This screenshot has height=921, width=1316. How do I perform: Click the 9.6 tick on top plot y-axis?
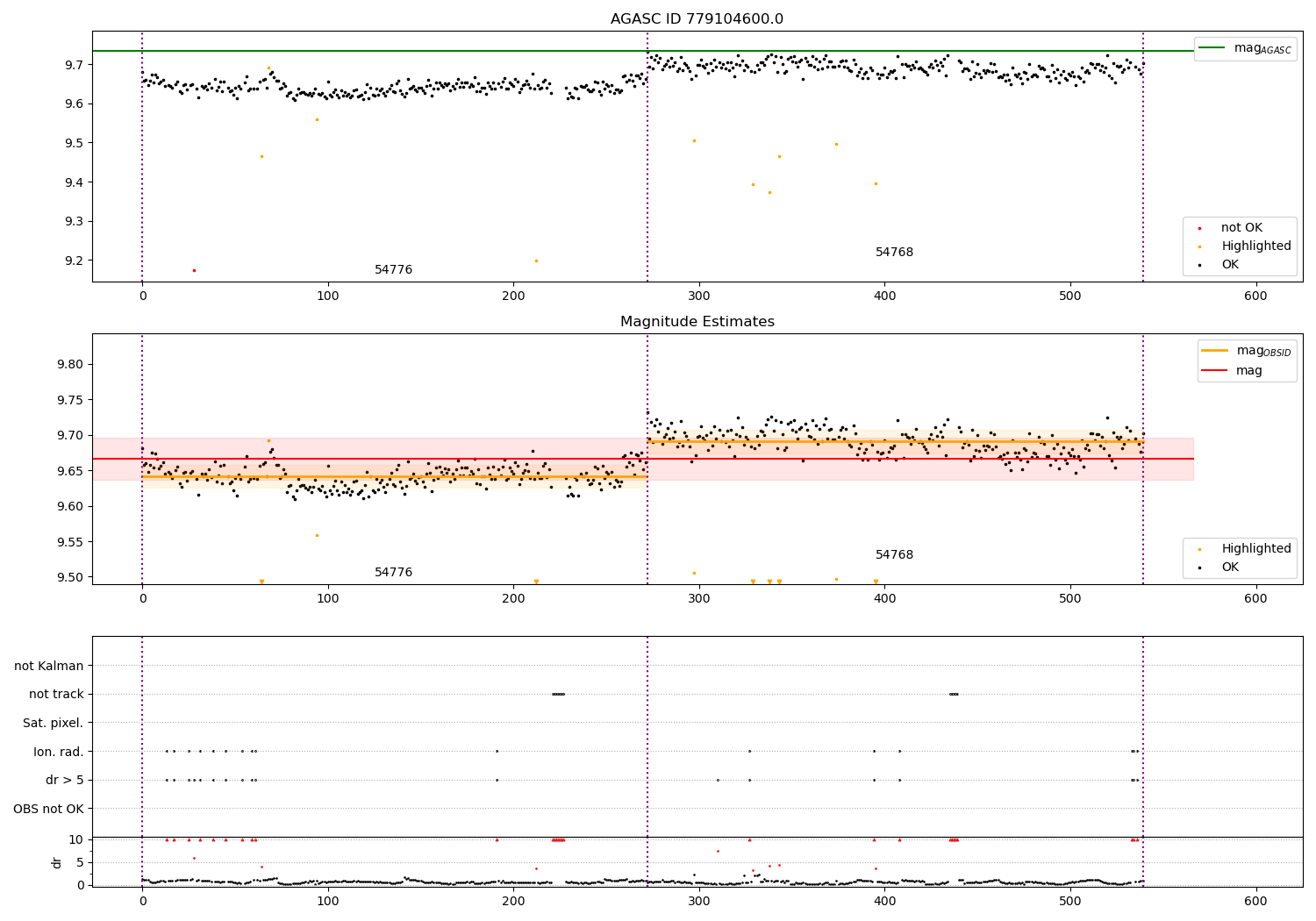tap(74, 104)
